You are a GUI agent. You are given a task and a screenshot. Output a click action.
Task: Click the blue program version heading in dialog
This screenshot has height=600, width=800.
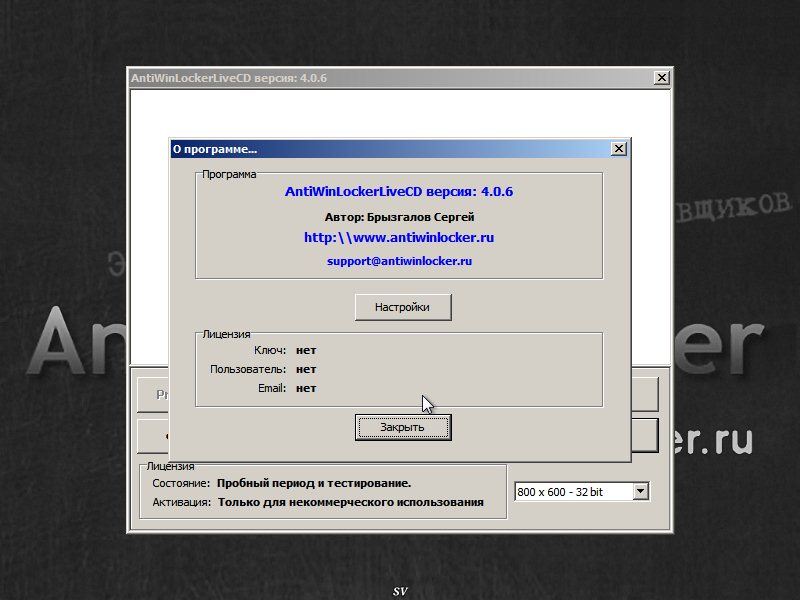399,191
